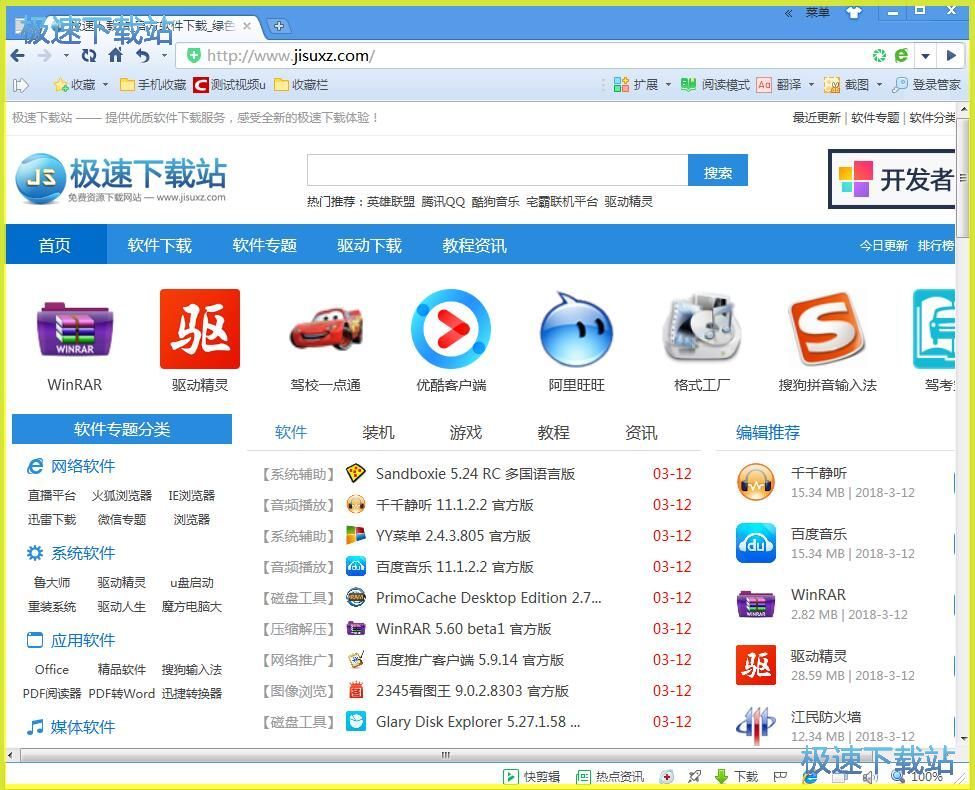
Task: Click the refresh page icon
Action: [89, 56]
